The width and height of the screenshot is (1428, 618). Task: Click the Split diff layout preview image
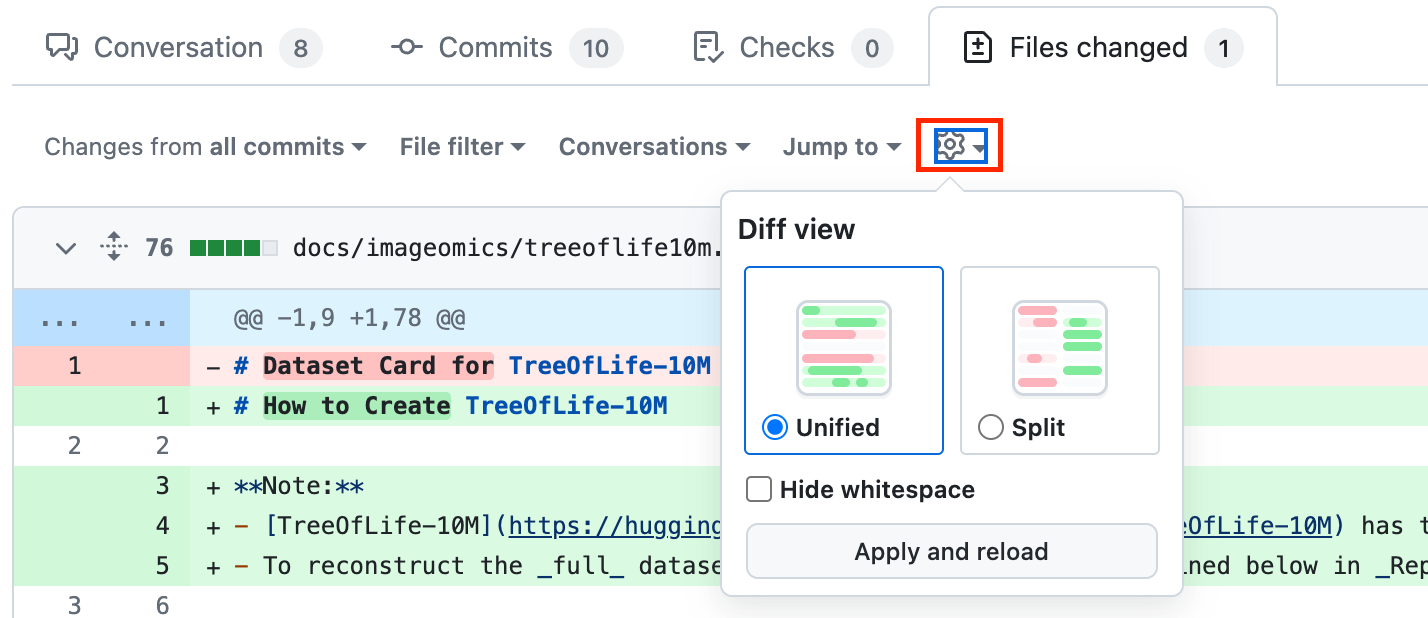point(1059,348)
